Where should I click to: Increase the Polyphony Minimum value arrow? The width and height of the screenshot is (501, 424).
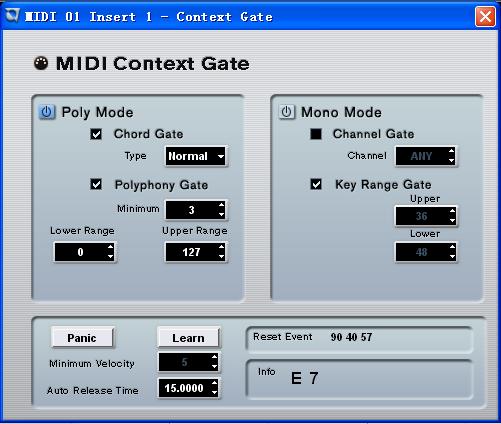click(x=222, y=205)
